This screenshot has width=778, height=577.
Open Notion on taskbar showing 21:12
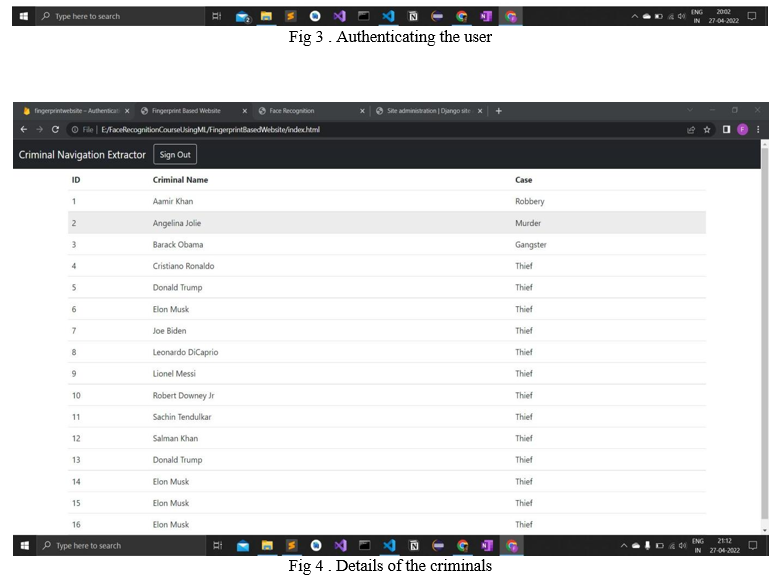click(x=413, y=546)
